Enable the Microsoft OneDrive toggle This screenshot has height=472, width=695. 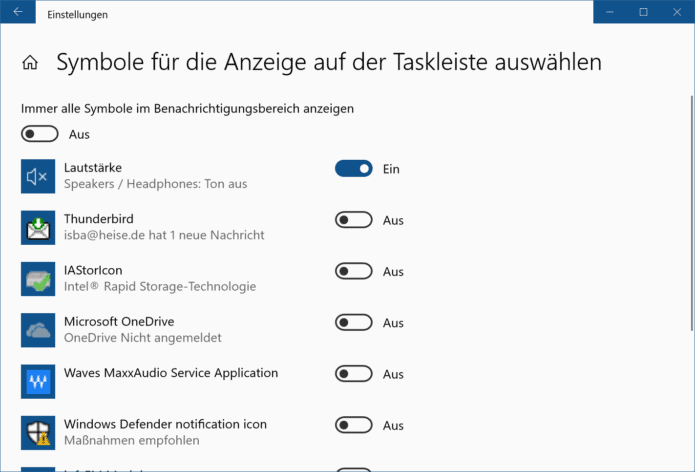[x=353, y=323]
